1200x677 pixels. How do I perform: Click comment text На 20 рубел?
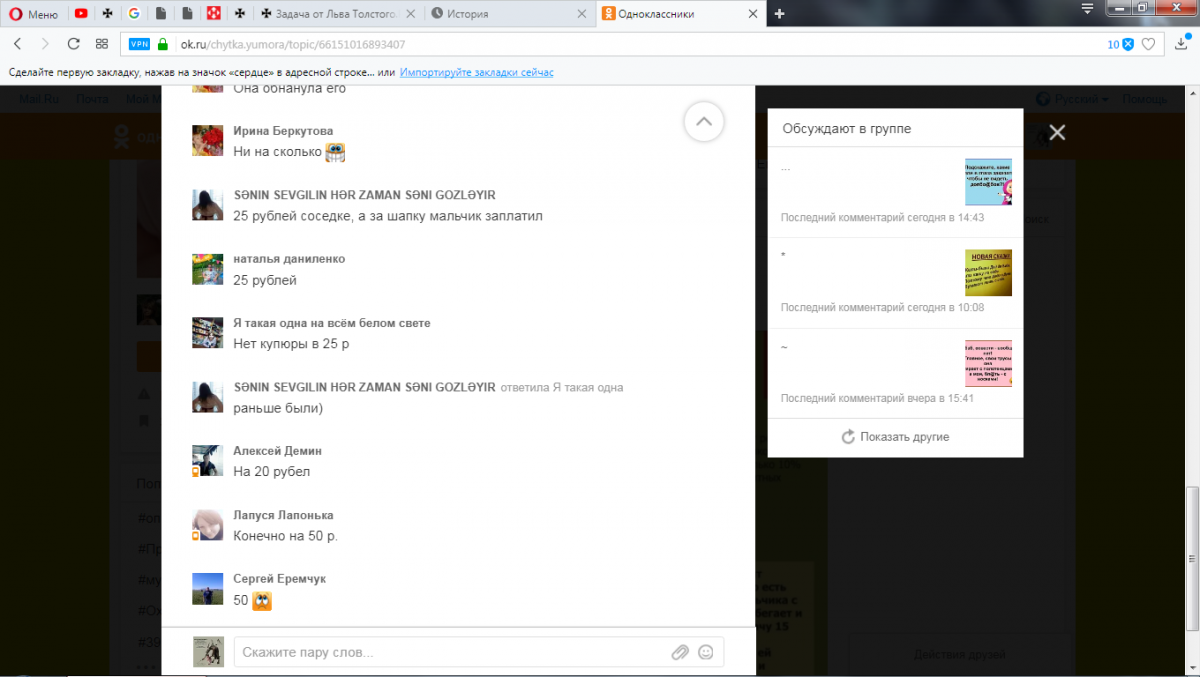coord(272,472)
